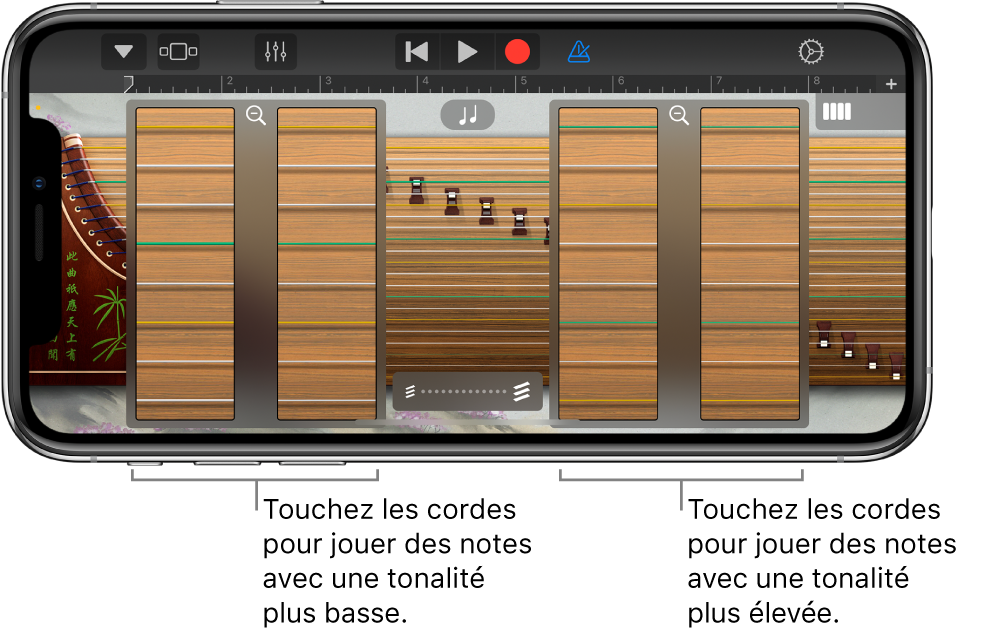Click the settings gear icon
The image size is (982, 636).
pyautogui.click(x=812, y=50)
